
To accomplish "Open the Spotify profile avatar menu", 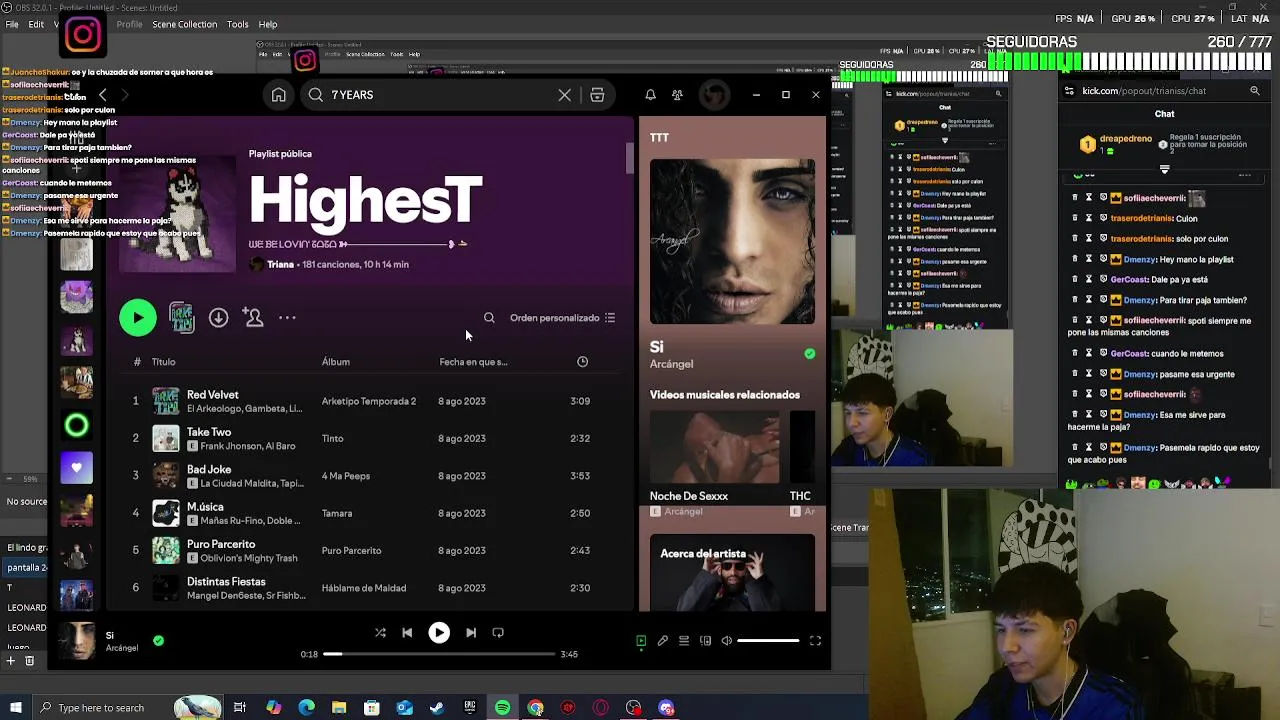I will click(713, 95).
